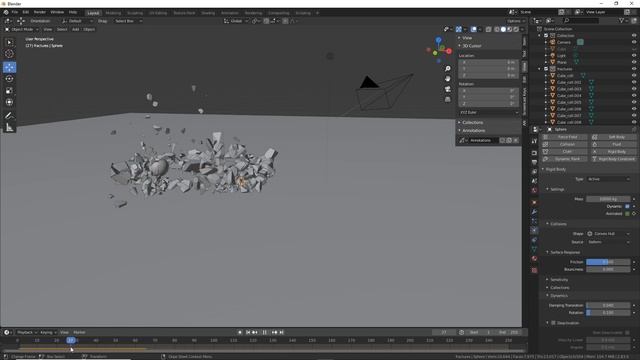Jump to the start frame
This screenshot has height=360, width=640.
coord(248,332)
